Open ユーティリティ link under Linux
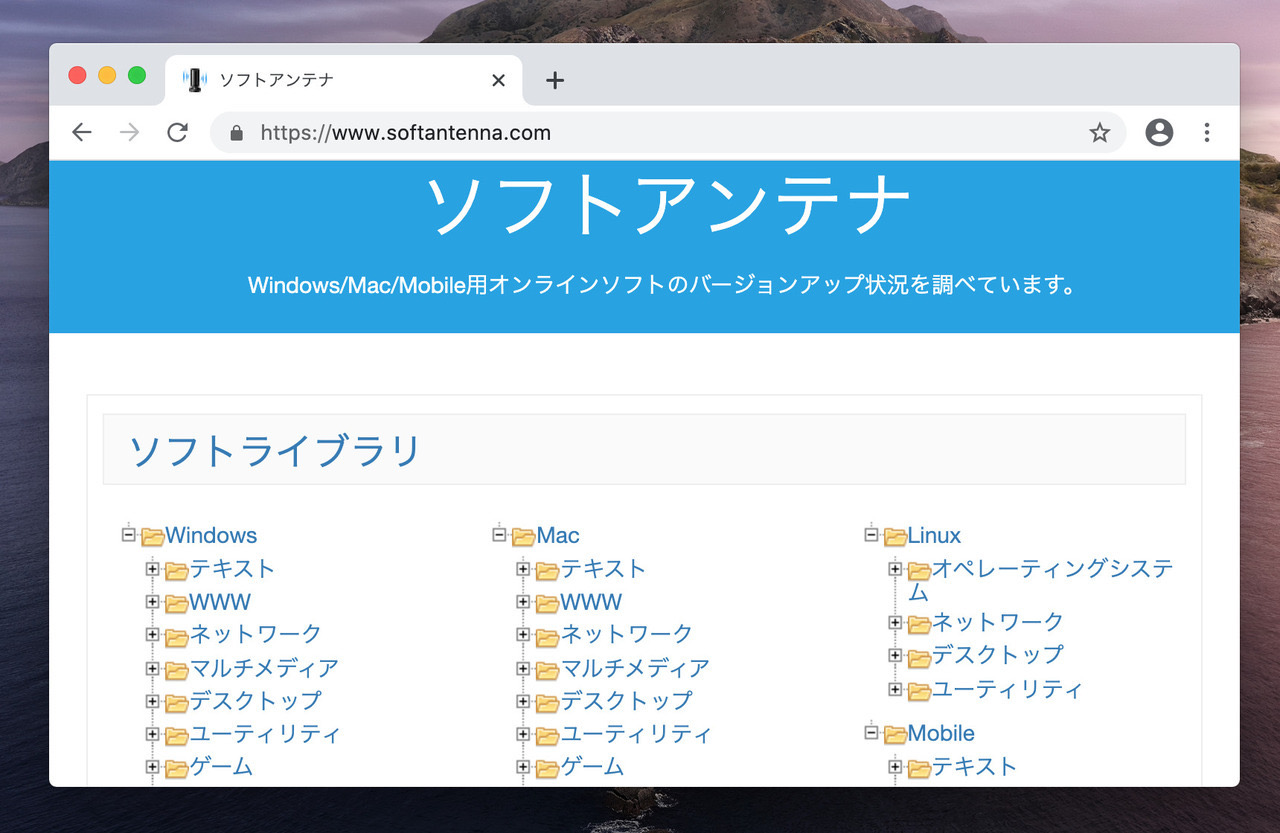The width and height of the screenshot is (1280, 833). [1007, 688]
